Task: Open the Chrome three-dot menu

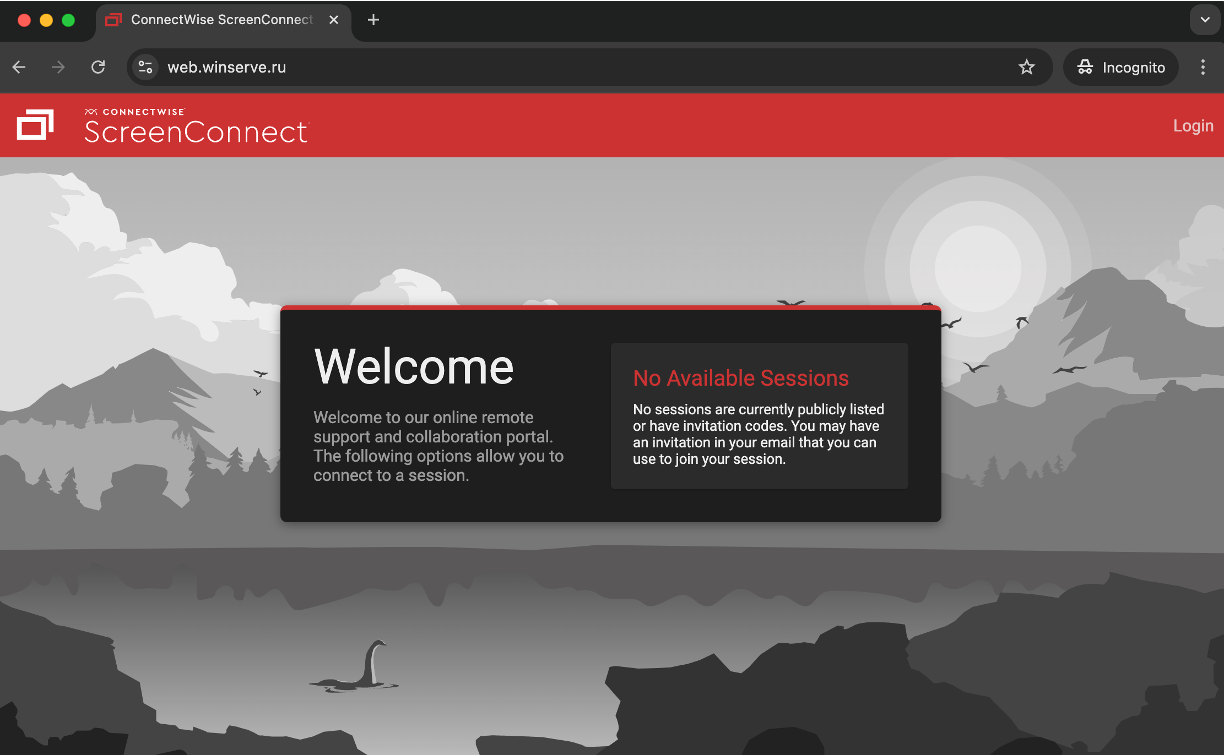Action: pyautogui.click(x=1203, y=67)
